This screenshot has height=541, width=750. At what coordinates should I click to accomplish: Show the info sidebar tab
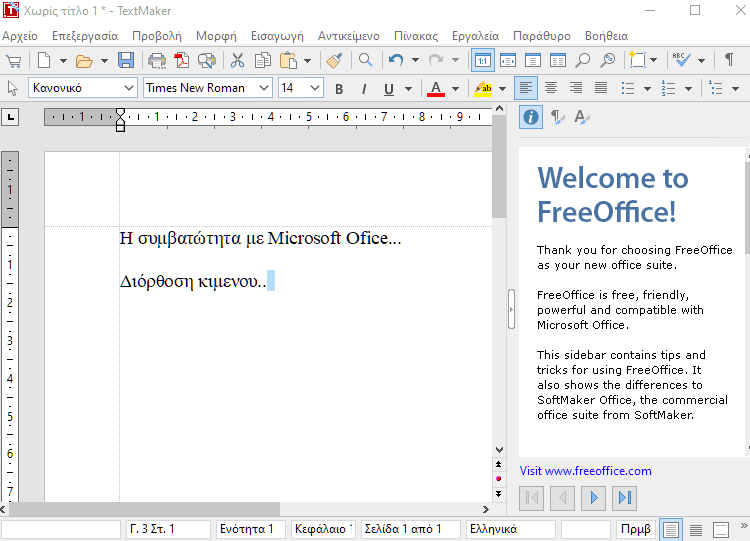point(531,117)
